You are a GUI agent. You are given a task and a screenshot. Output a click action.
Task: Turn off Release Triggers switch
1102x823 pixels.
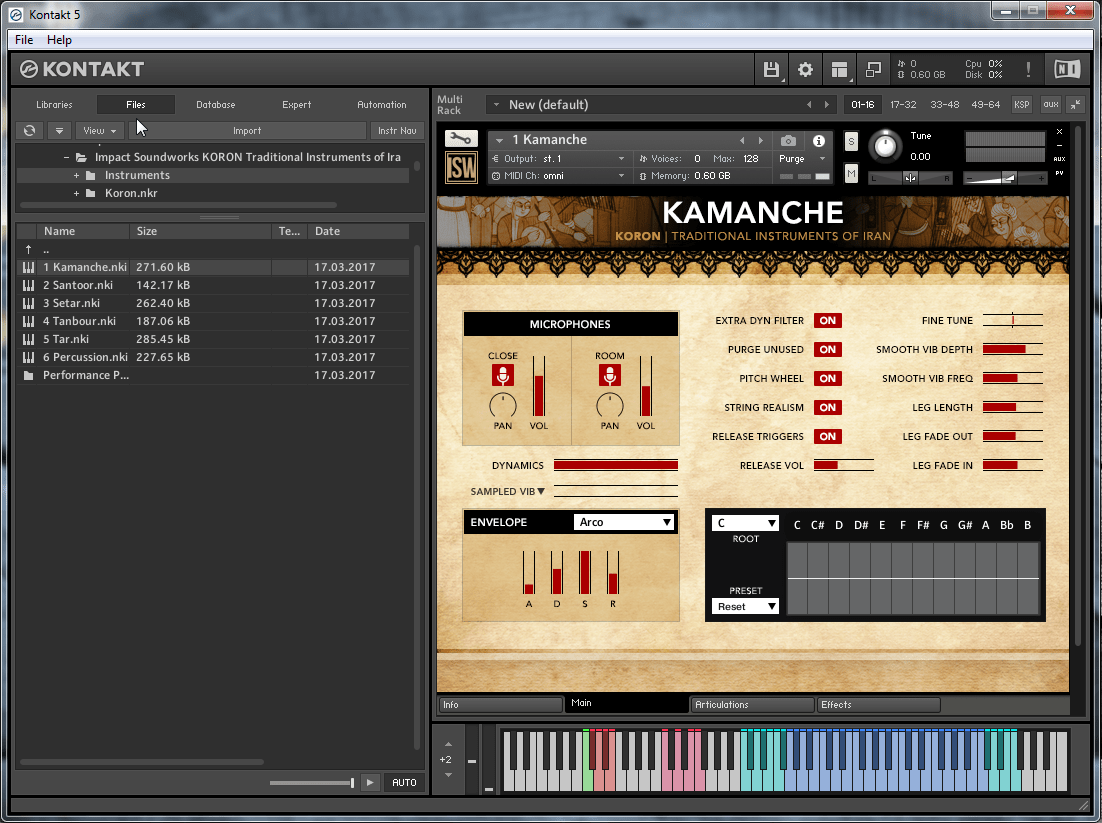click(827, 436)
